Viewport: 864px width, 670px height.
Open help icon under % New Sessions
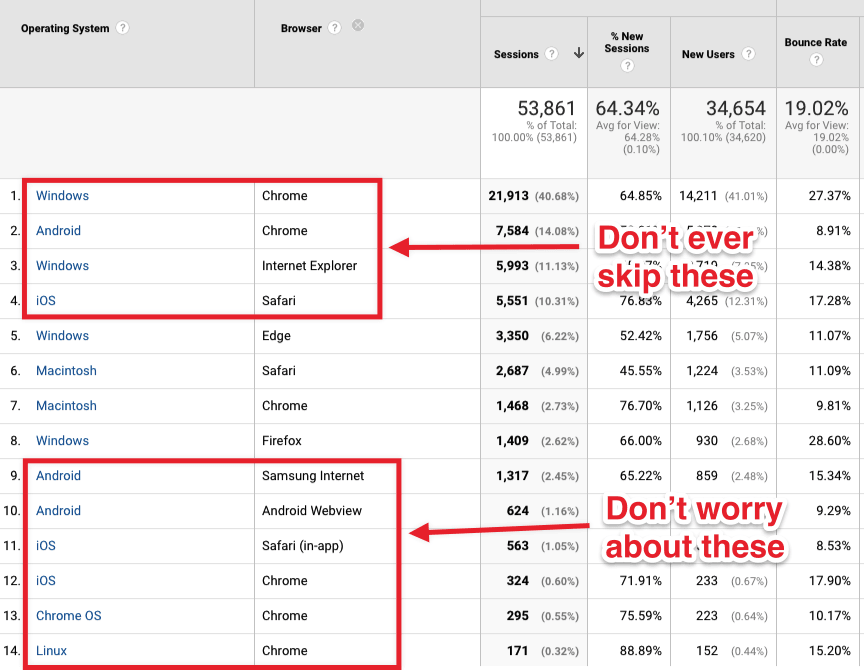[x=627, y=66]
